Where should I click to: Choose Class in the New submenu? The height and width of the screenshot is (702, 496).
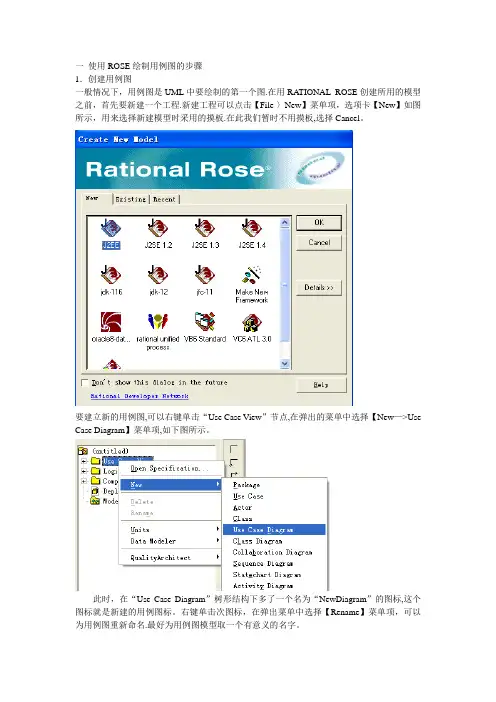[x=274, y=518]
